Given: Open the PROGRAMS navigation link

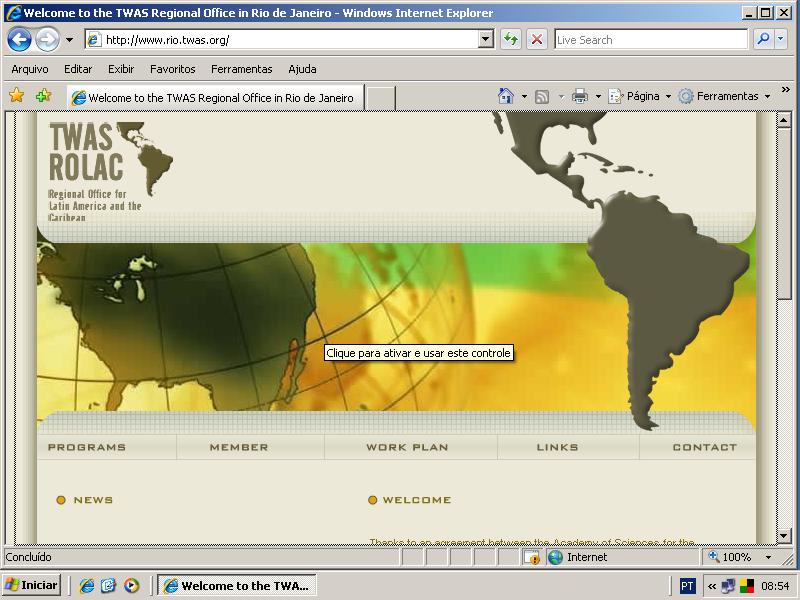Looking at the screenshot, I should [87, 447].
